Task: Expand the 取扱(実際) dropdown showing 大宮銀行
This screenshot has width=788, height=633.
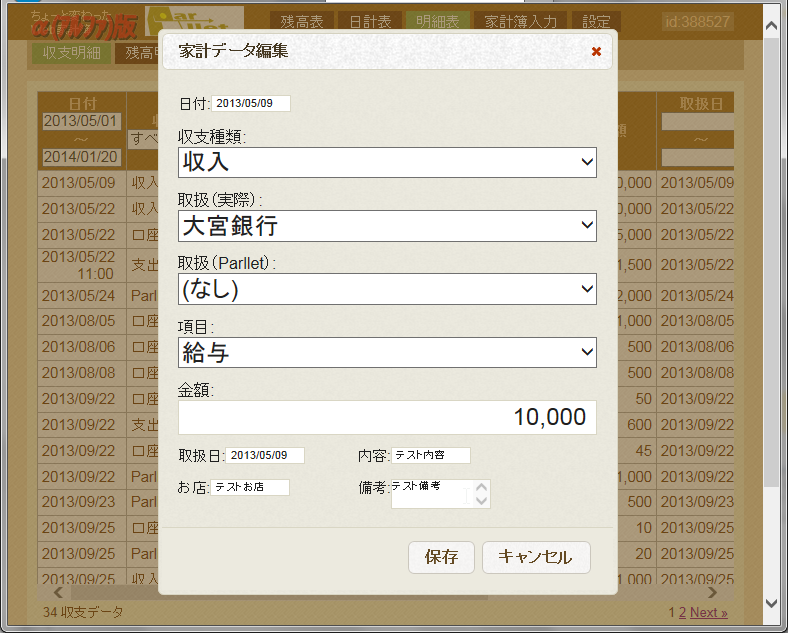Action: [387, 226]
